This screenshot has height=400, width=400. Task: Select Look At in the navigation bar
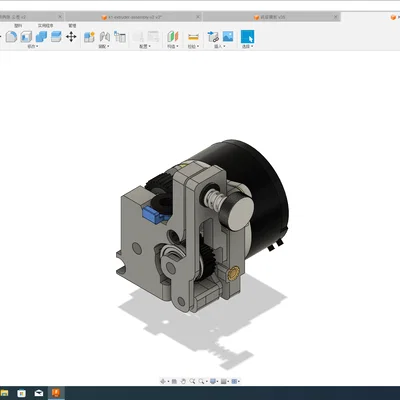click(174, 381)
